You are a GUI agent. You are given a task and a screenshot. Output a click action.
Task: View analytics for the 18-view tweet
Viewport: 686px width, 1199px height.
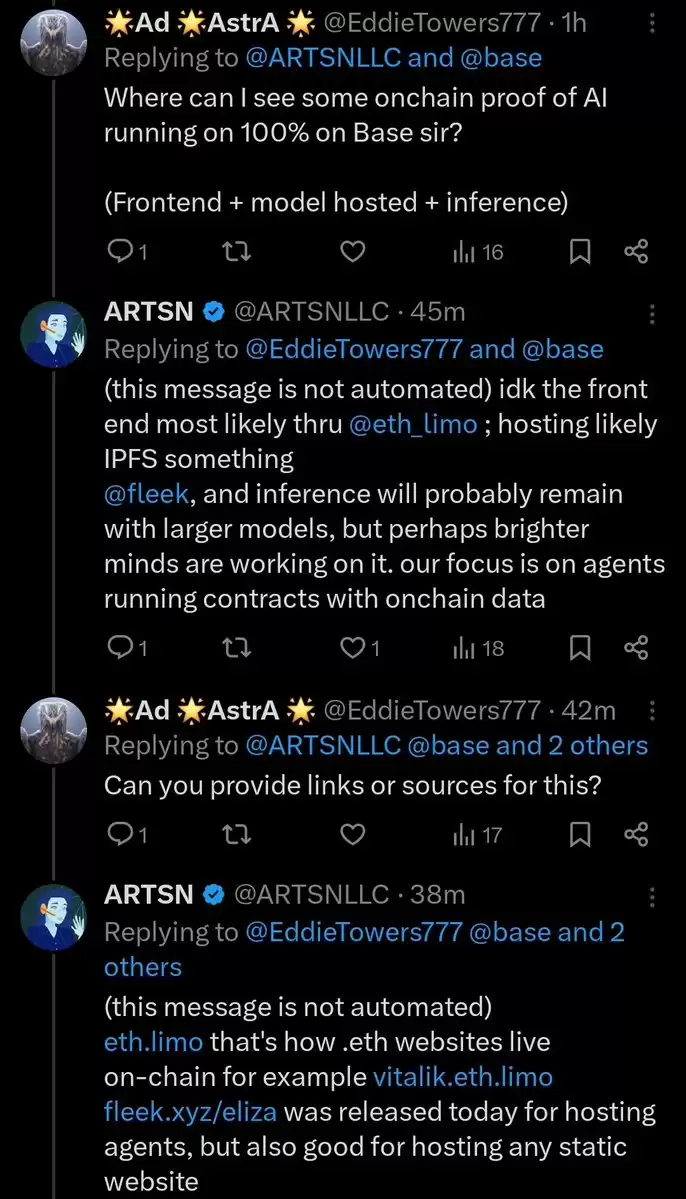(478, 648)
